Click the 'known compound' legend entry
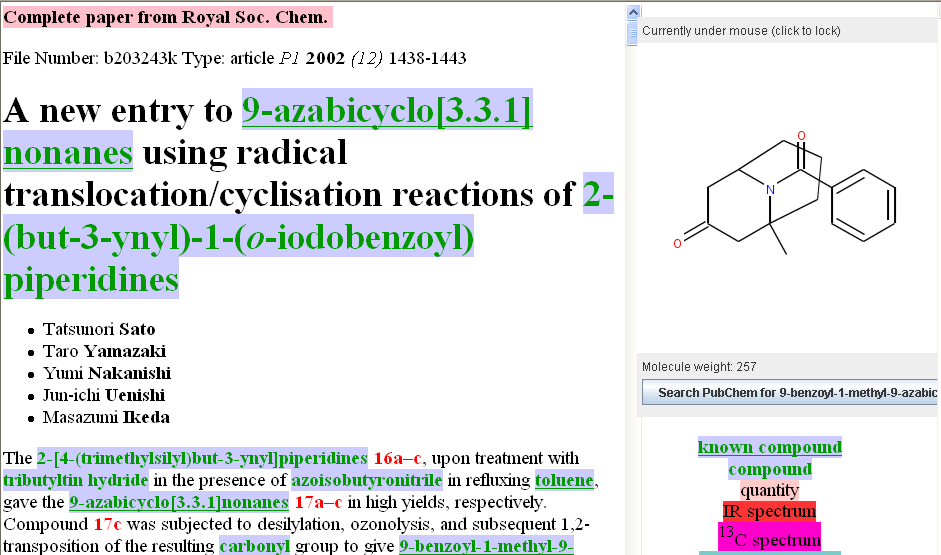 tap(769, 447)
